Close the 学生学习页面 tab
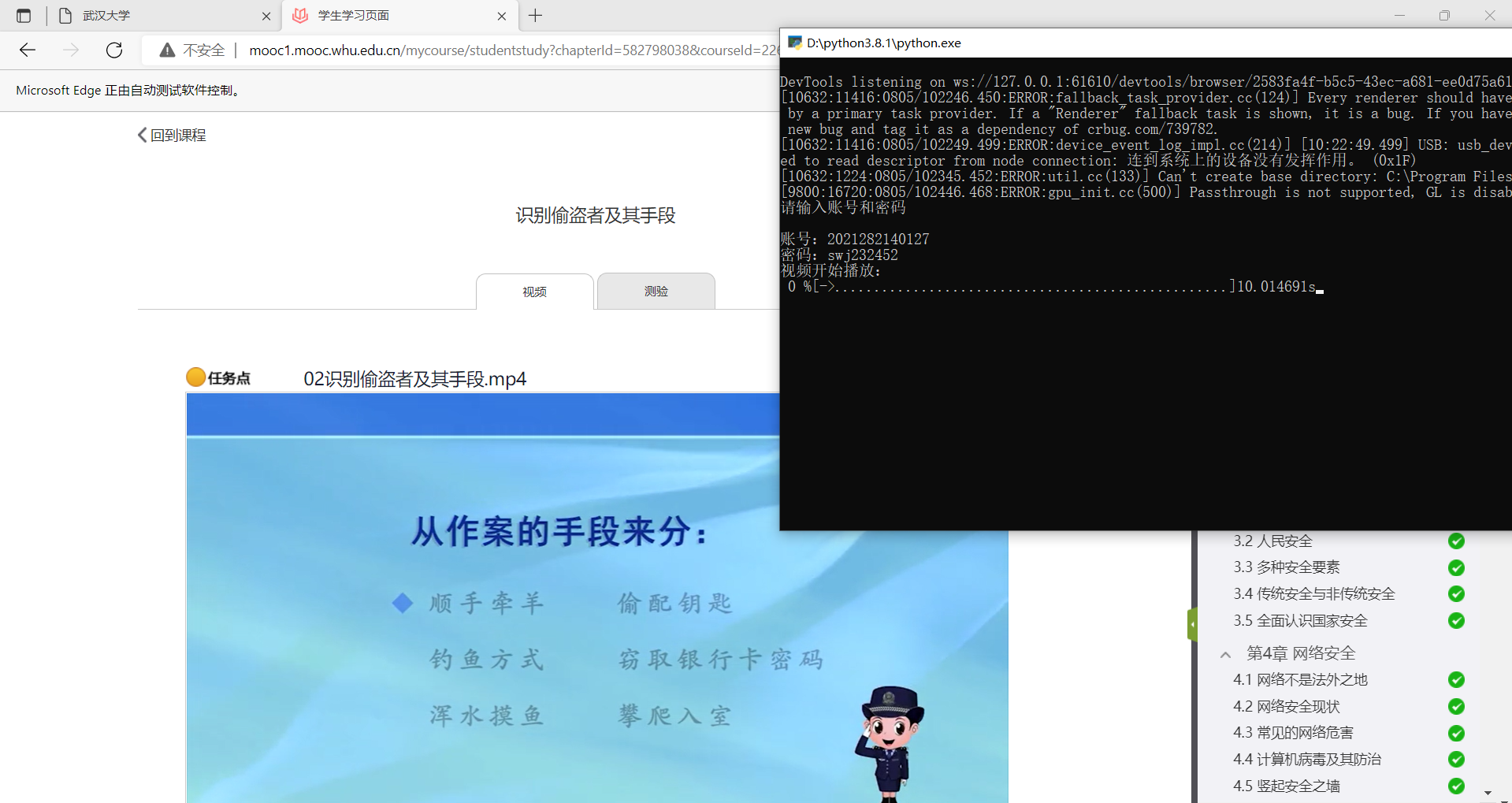1512x803 pixels. pyautogui.click(x=502, y=16)
